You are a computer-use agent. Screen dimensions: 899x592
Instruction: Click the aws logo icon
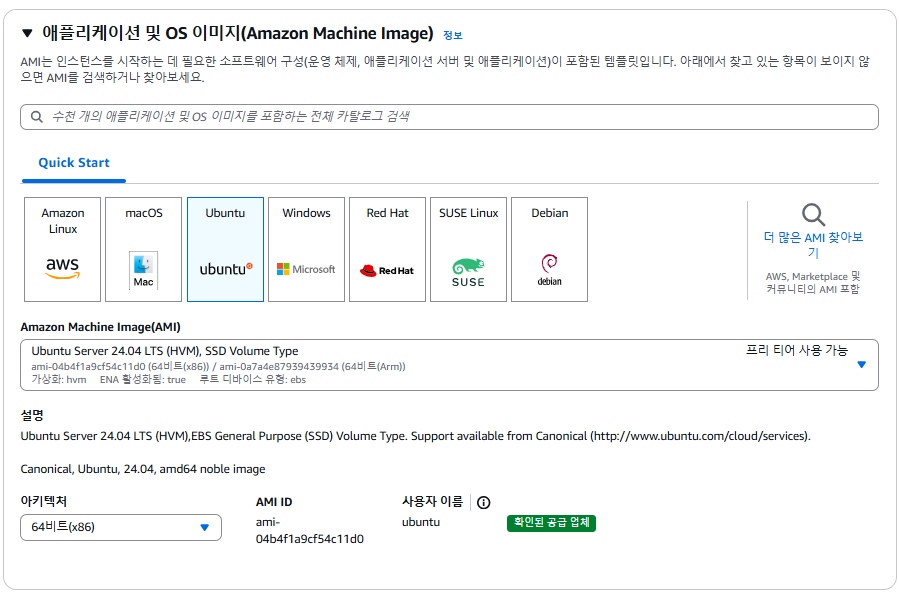[62, 268]
